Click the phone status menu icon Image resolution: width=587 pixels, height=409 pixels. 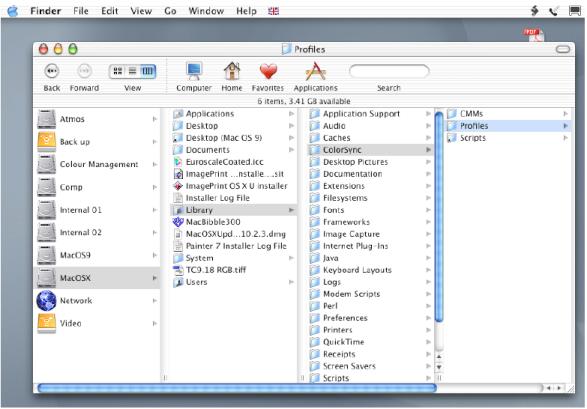554,11
